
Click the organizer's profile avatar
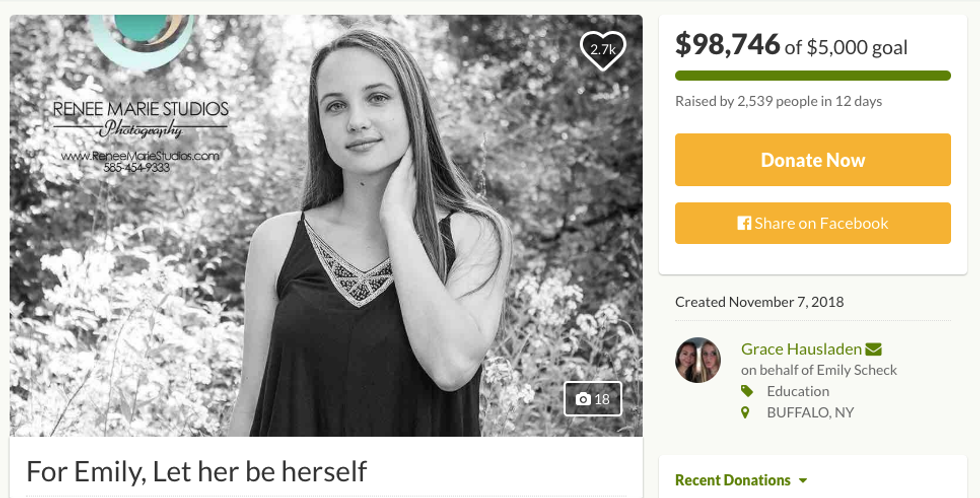pyautogui.click(x=698, y=360)
